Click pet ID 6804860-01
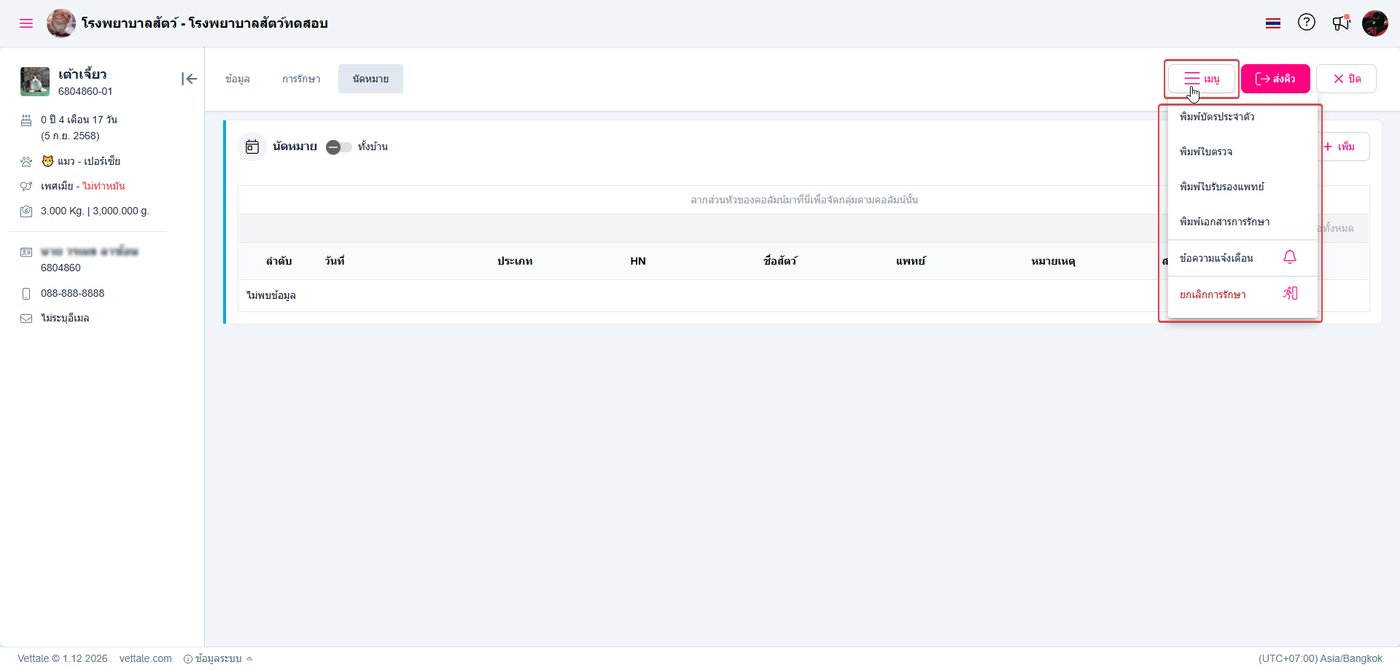The width and height of the screenshot is (1400, 670). click(x=86, y=91)
